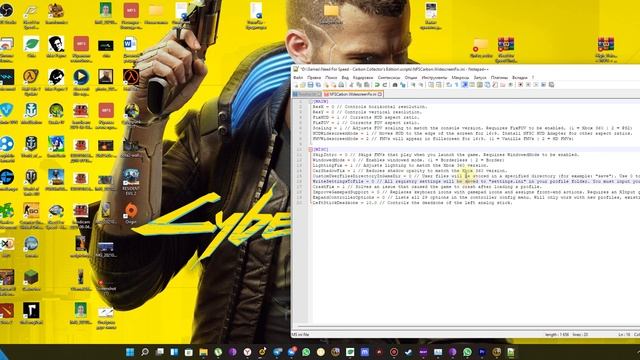The height and width of the screenshot is (360, 640).
Task: Open Premiere Pro from the taskbar
Action: tap(482, 352)
